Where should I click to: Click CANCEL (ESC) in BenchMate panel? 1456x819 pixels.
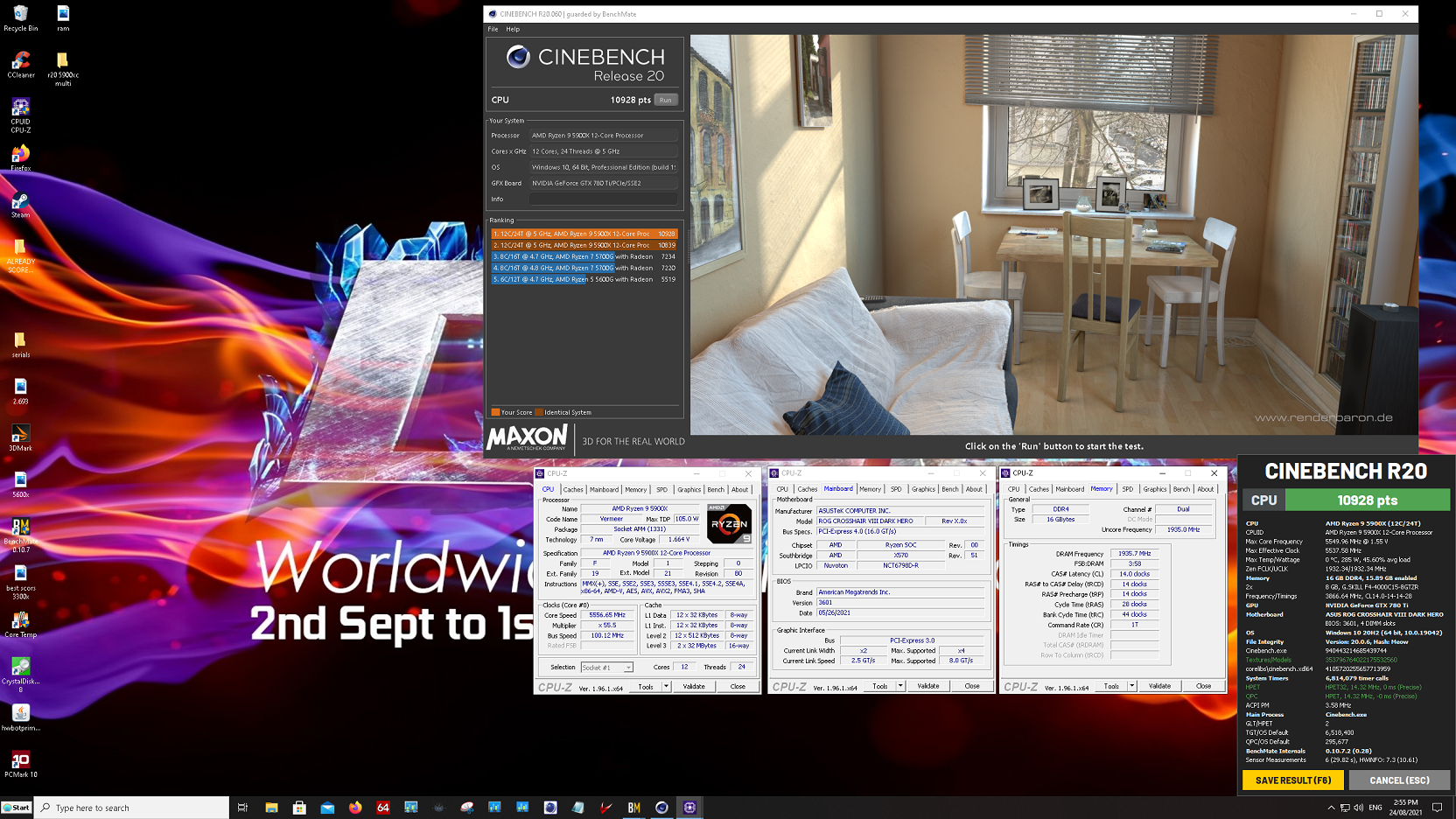point(1399,780)
